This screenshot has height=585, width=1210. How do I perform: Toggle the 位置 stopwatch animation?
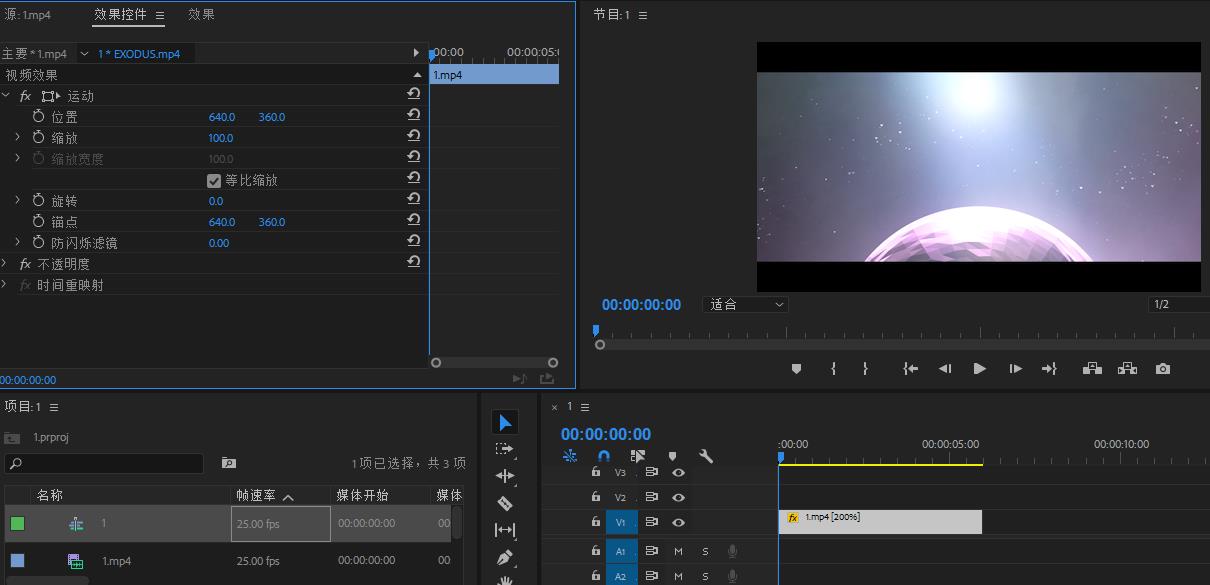click(x=39, y=117)
